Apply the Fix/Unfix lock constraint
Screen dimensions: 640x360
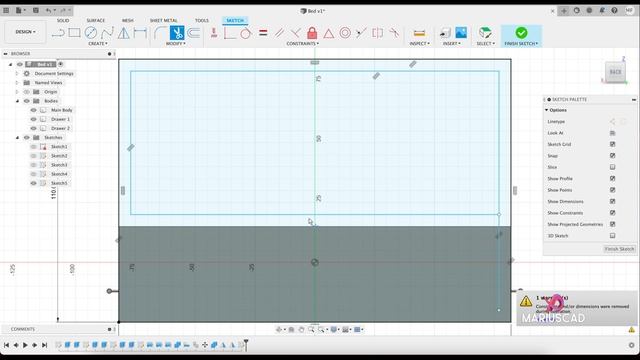pos(312,33)
